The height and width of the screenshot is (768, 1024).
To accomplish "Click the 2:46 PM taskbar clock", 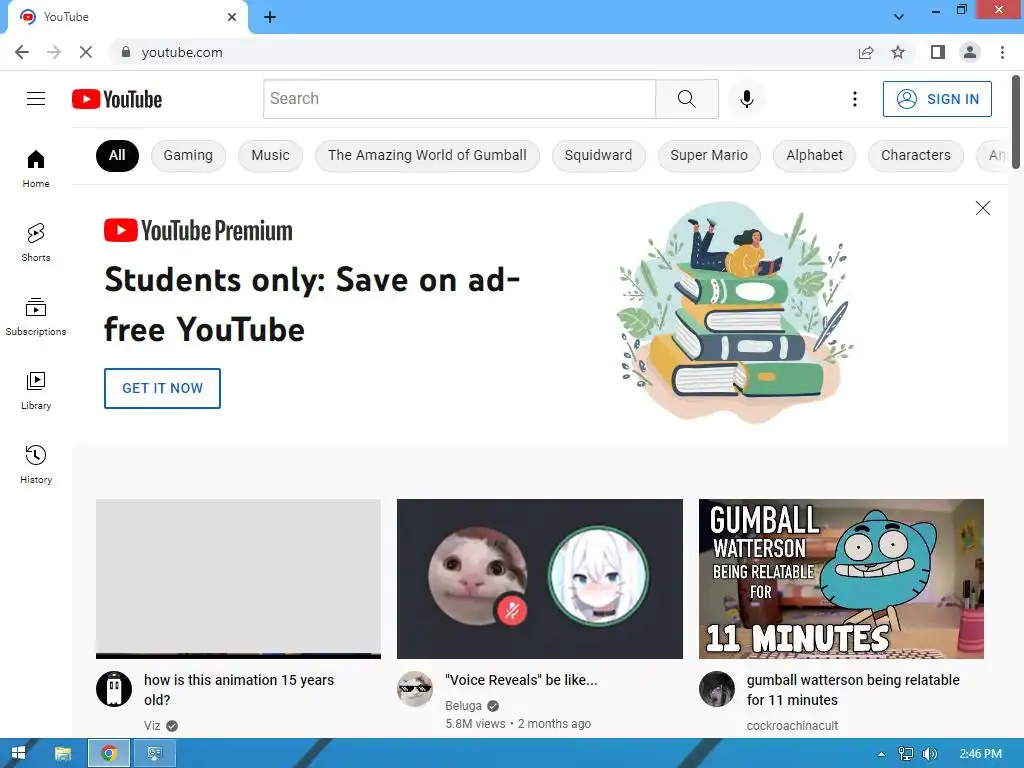I will [980, 754].
